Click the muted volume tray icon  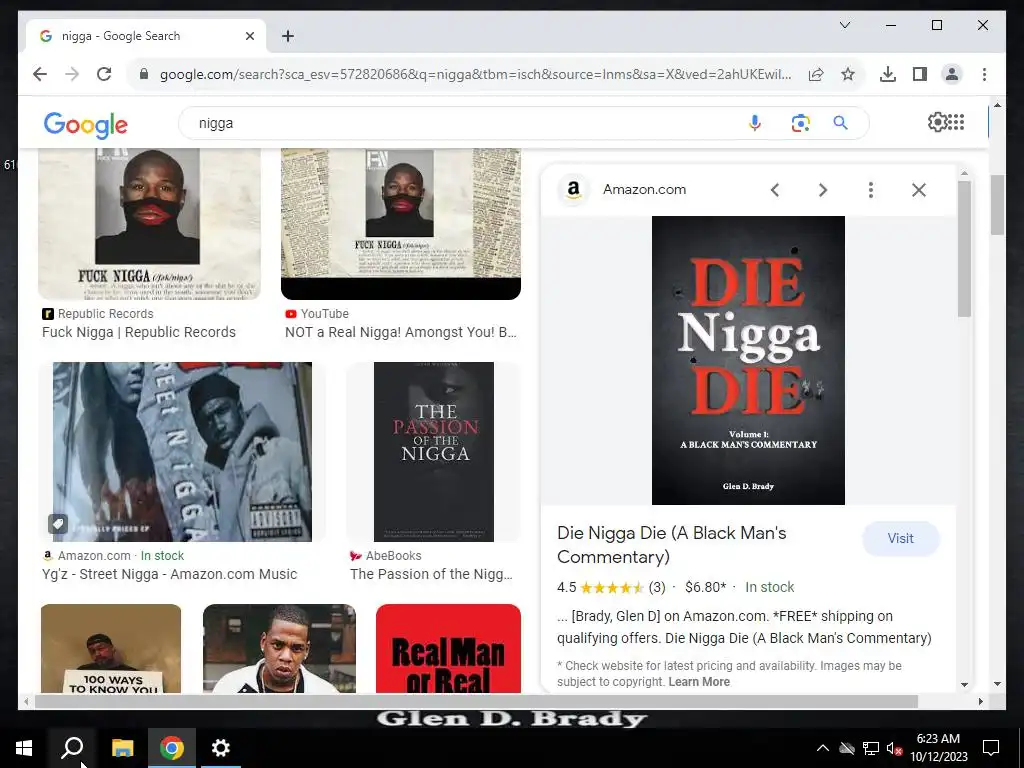[894, 748]
